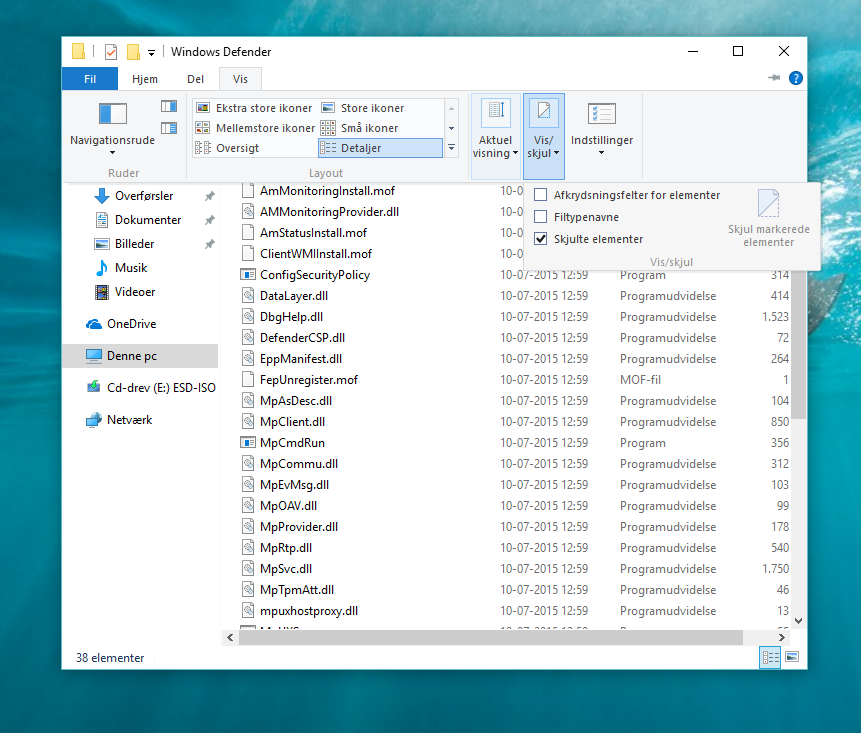Open the Fil menu

coord(89,78)
